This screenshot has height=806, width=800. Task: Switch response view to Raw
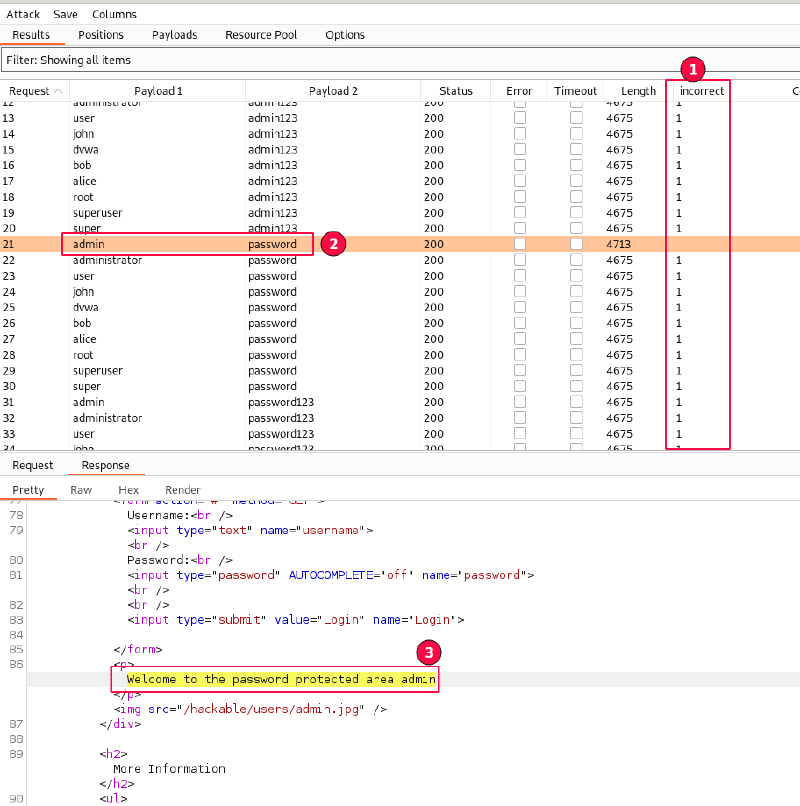coord(81,490)
